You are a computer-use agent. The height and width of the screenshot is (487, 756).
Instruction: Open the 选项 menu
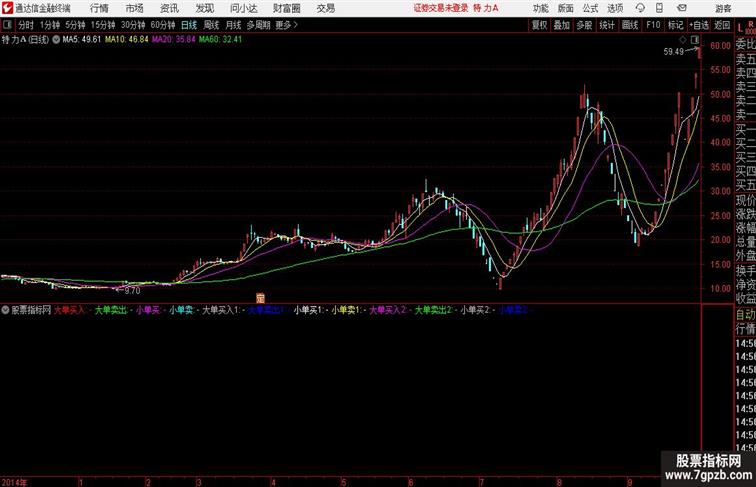615,8
